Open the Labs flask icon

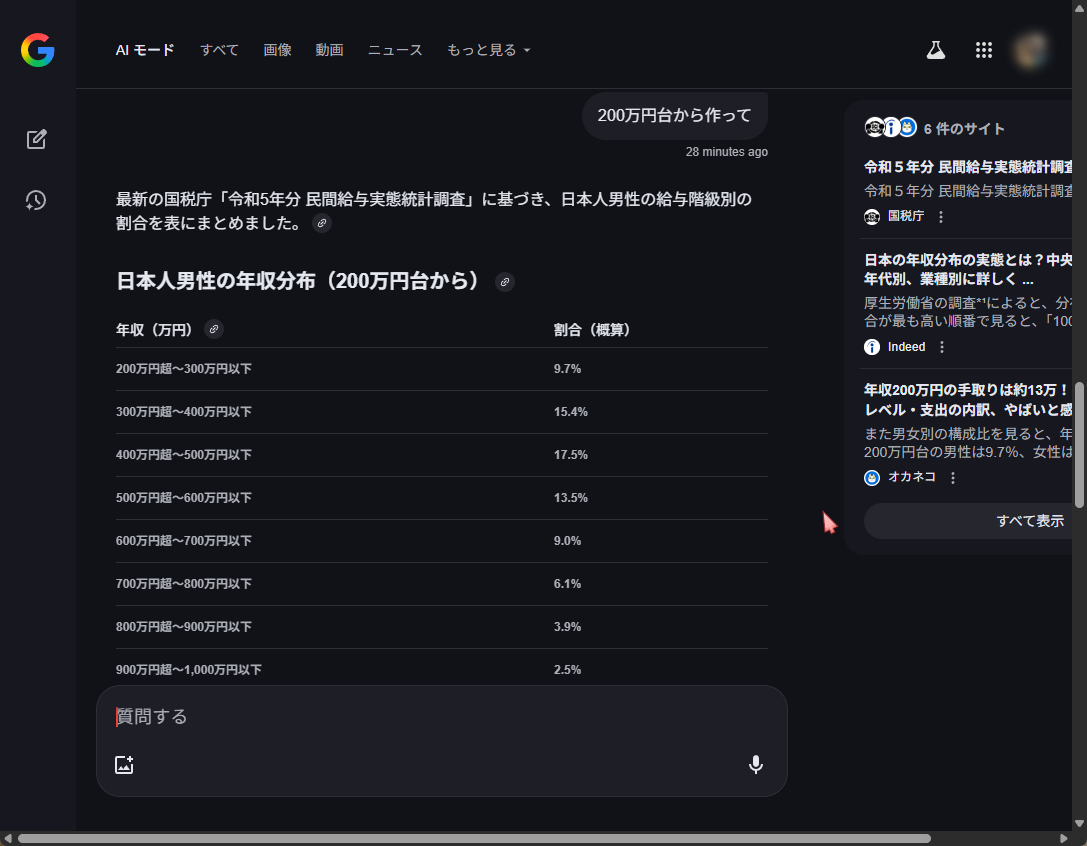[x=935, y=50]
